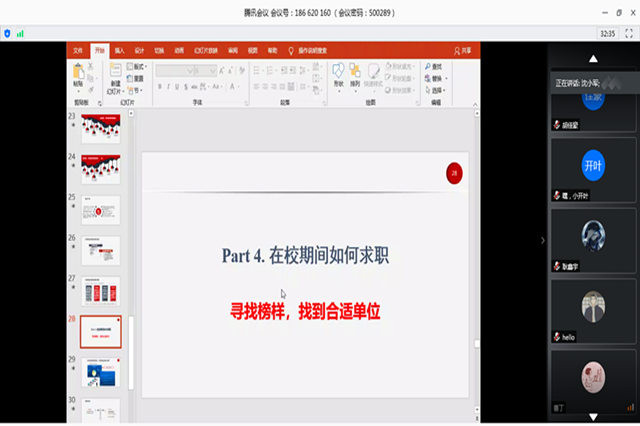Switch to the Insert ribbon tab
This screenshot has height=426, width=640.
(119, 50)
